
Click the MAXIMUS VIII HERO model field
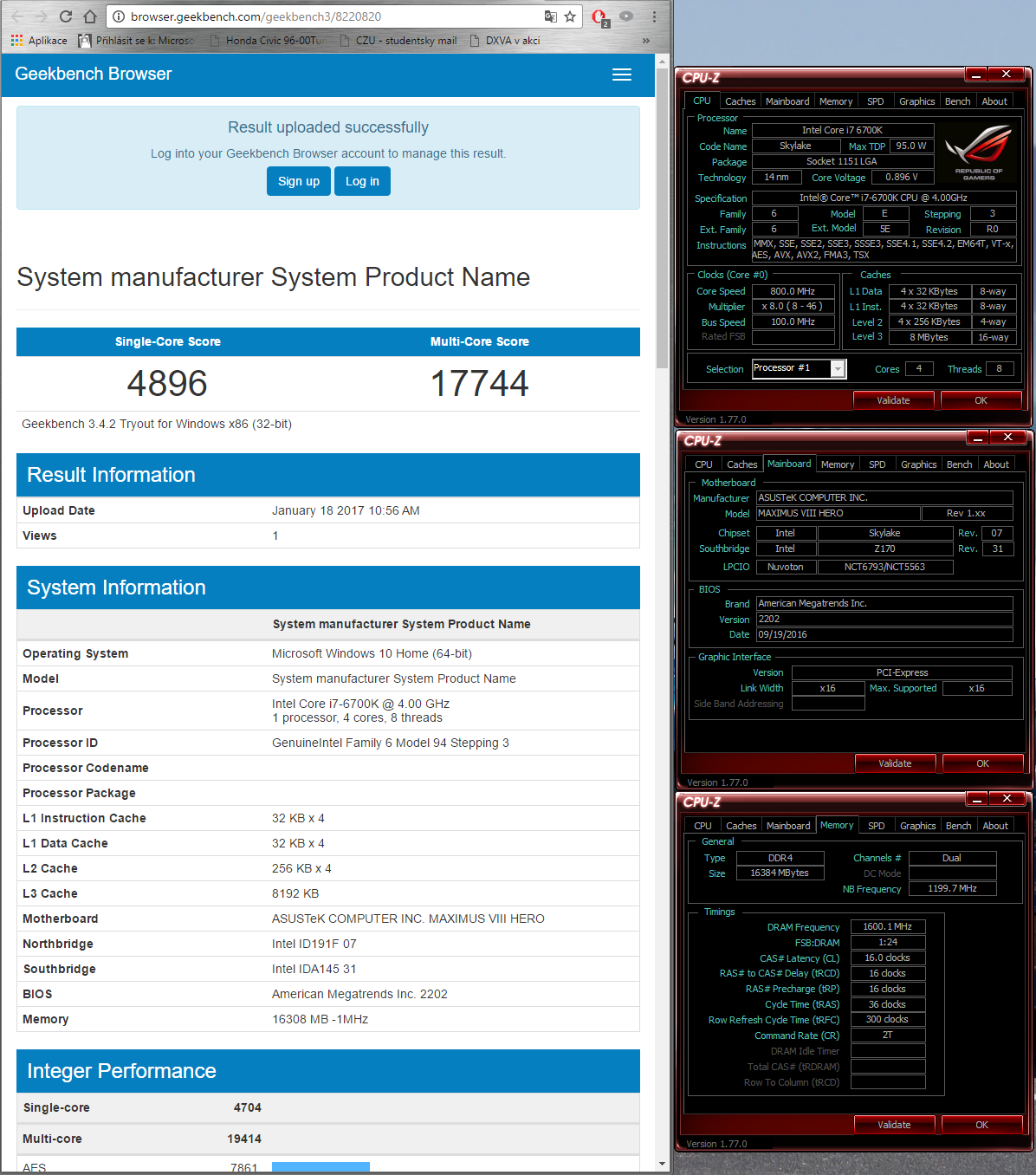tap(838, 513)
